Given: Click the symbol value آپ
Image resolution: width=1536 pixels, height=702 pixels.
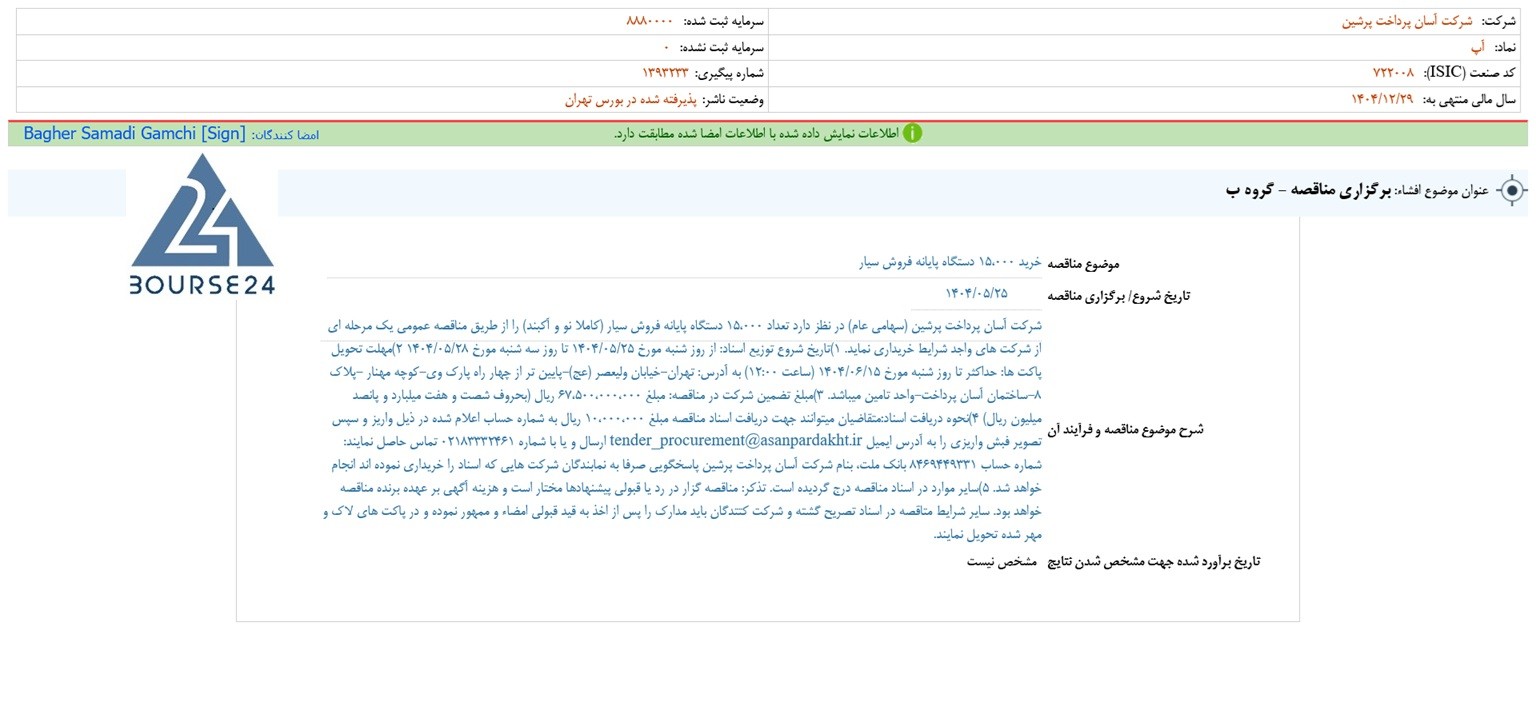Looking at the screenshot, I should pos(1477,47).
